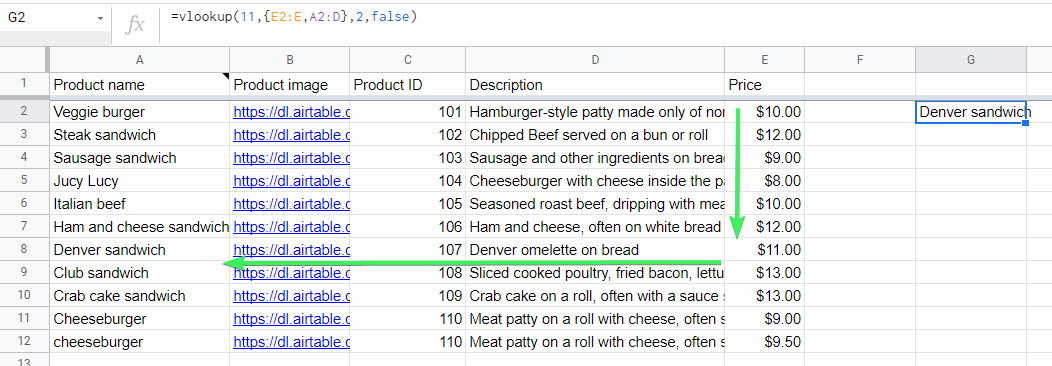Select the Denver omelette on bread cell
1052x366 pixels.
(x=595, y=249)
